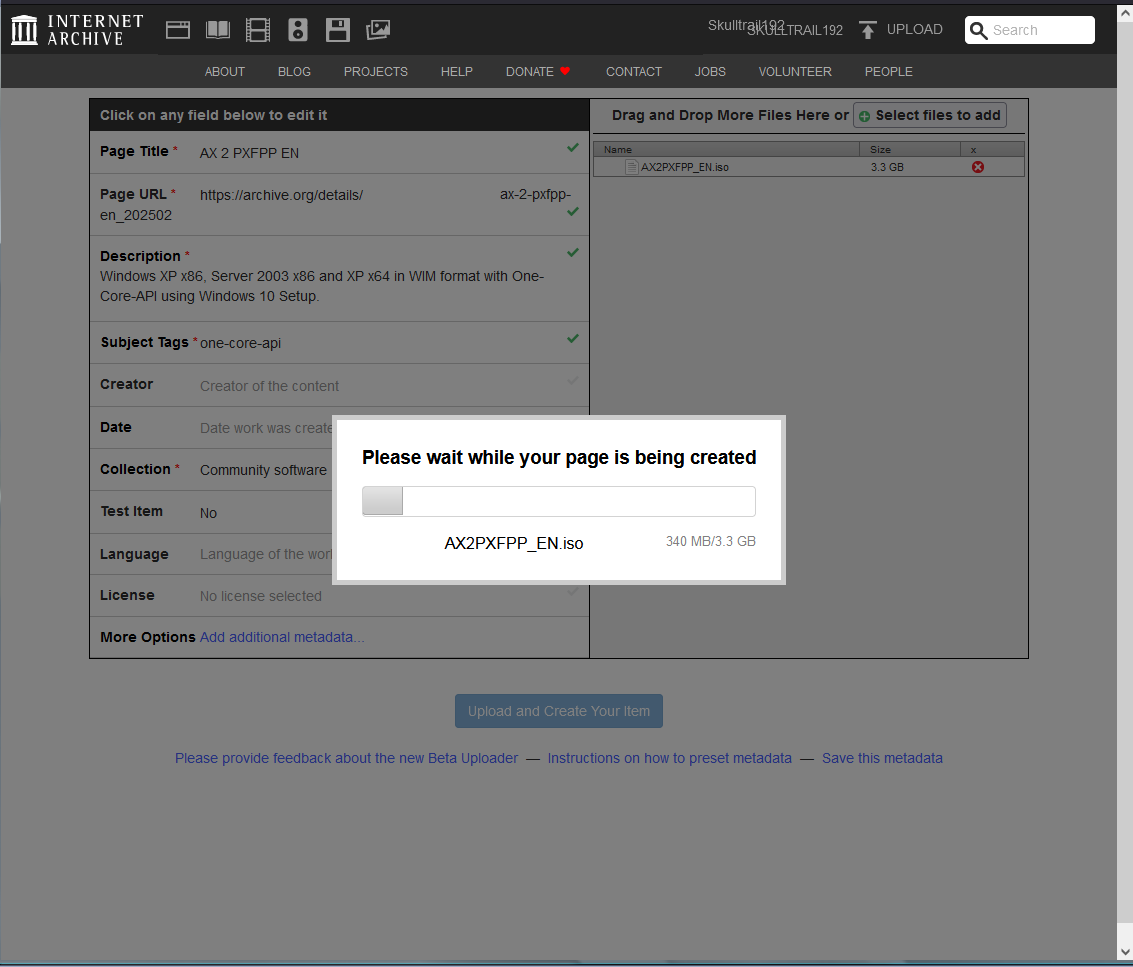Open the Beta Uploader feedback link
This screenshot has width=1133, height=967.
[346, 758]
